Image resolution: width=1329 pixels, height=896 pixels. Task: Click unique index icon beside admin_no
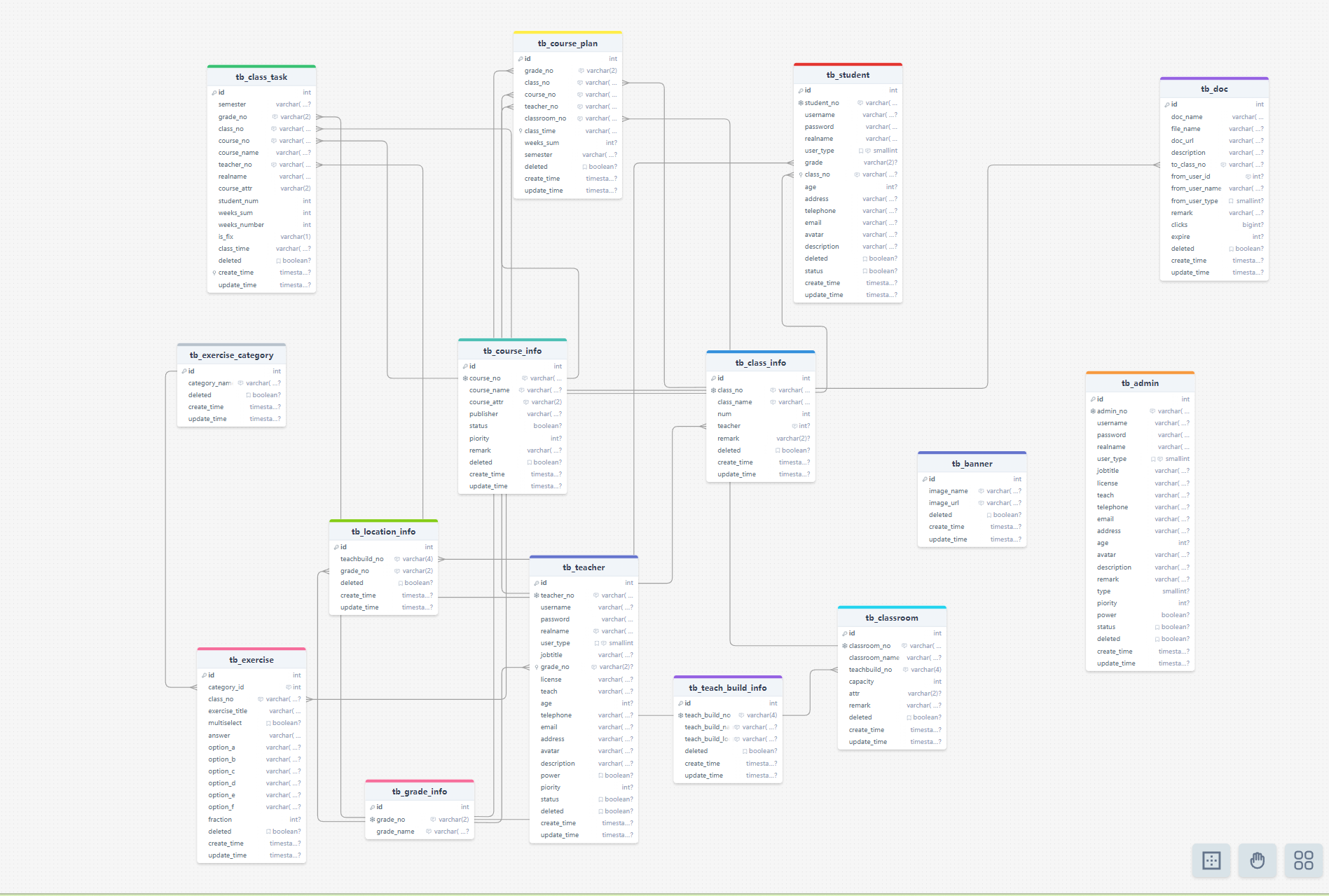click(x=1093, y=411)
